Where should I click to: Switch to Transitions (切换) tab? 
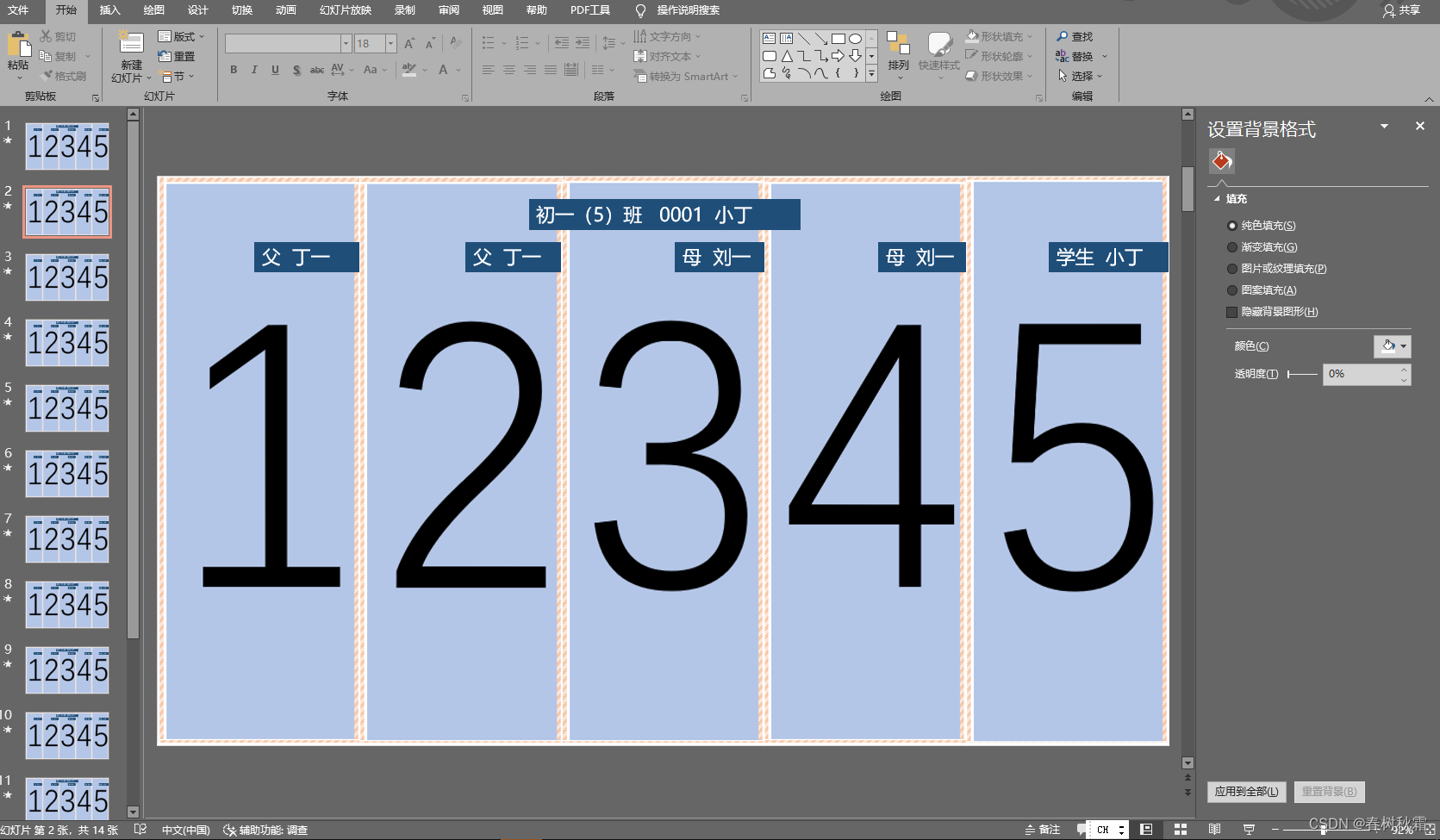241,10
